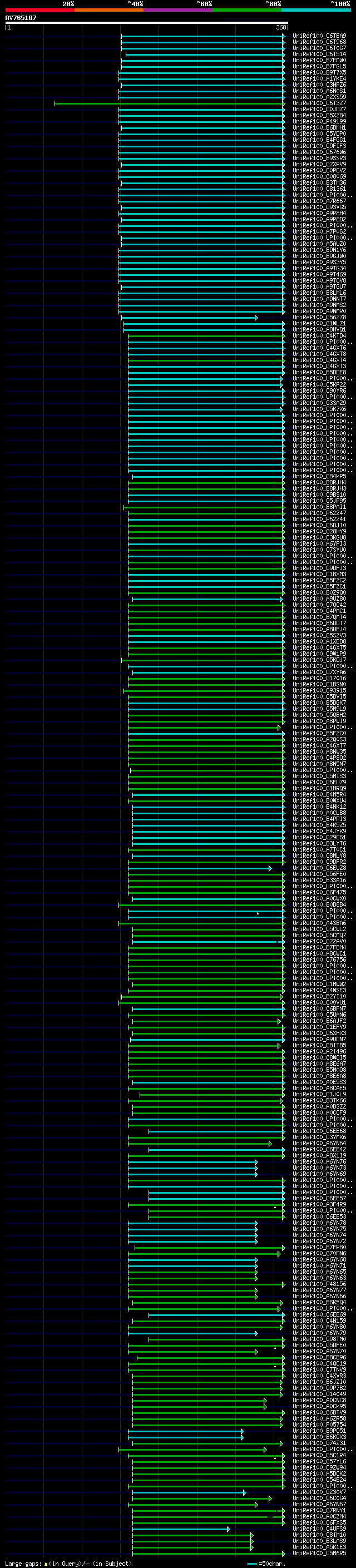Select hit label UniRef100_Q9FIF3

point(319,146)
